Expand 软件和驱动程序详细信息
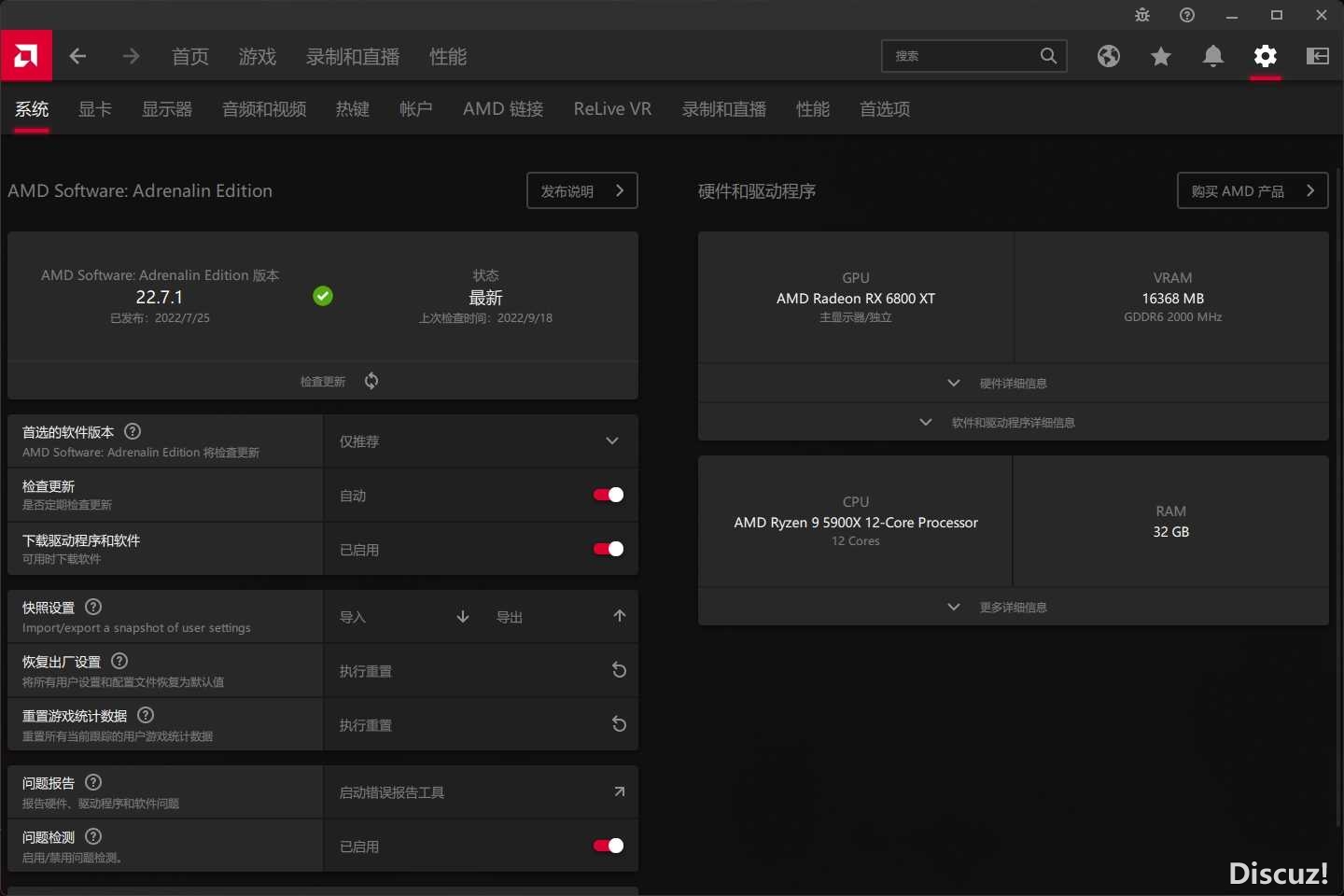 (1014, 422)
